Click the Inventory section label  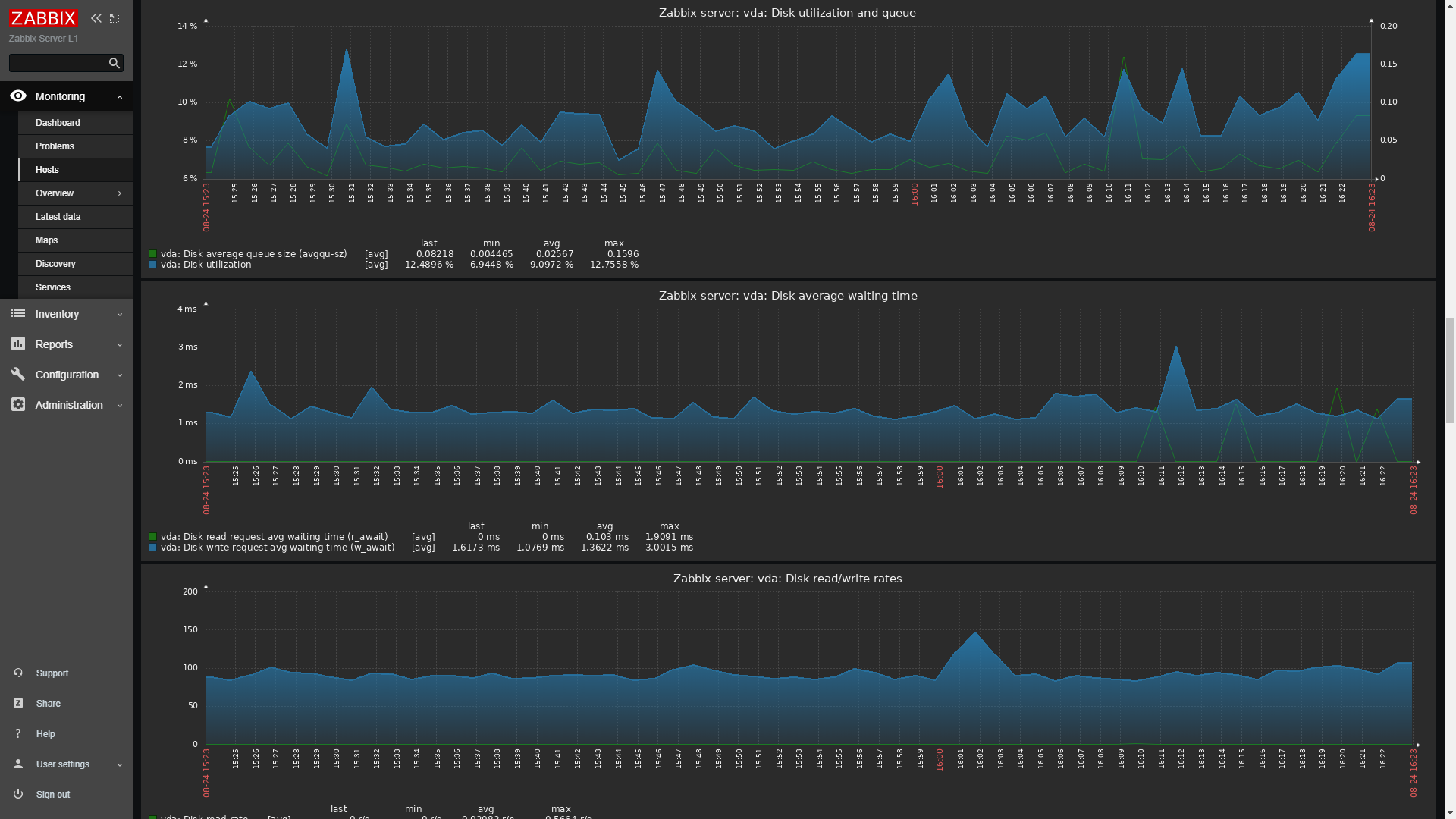(x=57, y=314)
